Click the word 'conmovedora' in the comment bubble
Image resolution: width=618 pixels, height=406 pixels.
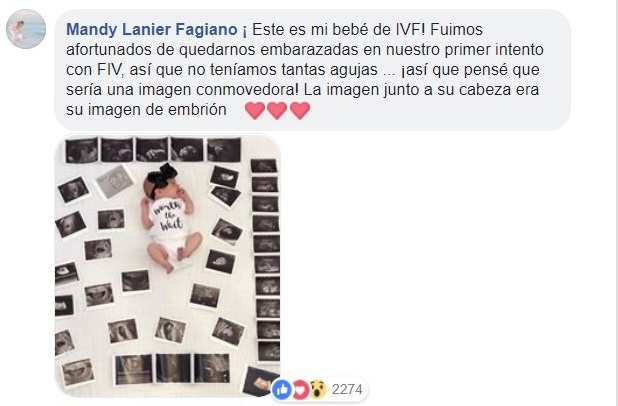coord(247,89)
